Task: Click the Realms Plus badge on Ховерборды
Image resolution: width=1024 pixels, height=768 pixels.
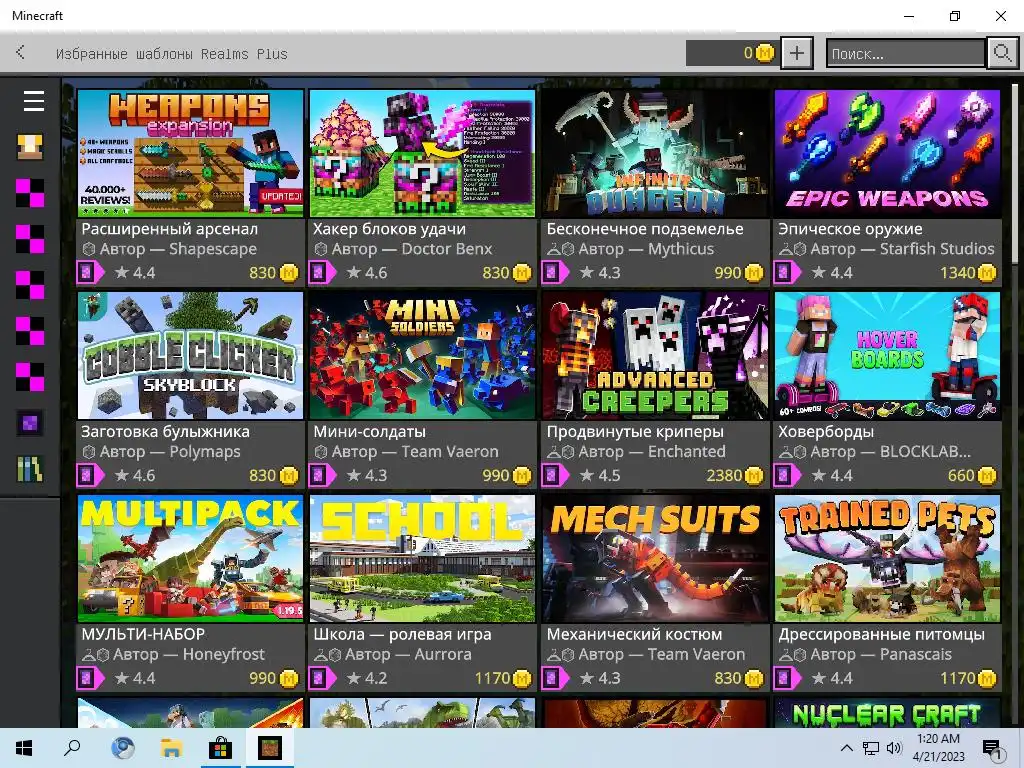Action: click(788, 475)
